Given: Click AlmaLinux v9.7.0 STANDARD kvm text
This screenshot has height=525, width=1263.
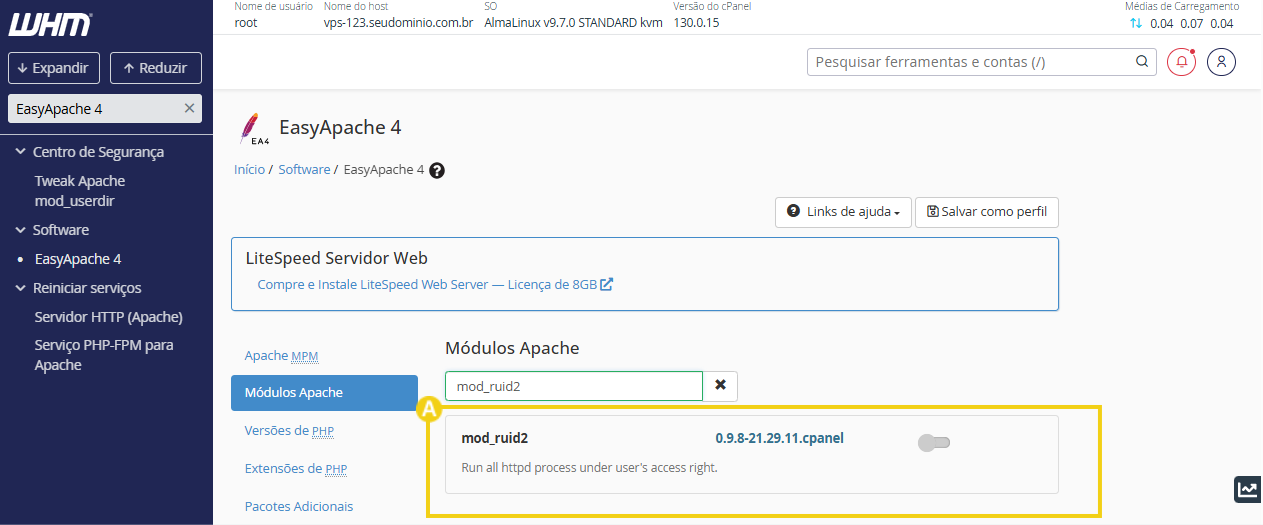Looking at the screenshot, I should tap(573, 23).
